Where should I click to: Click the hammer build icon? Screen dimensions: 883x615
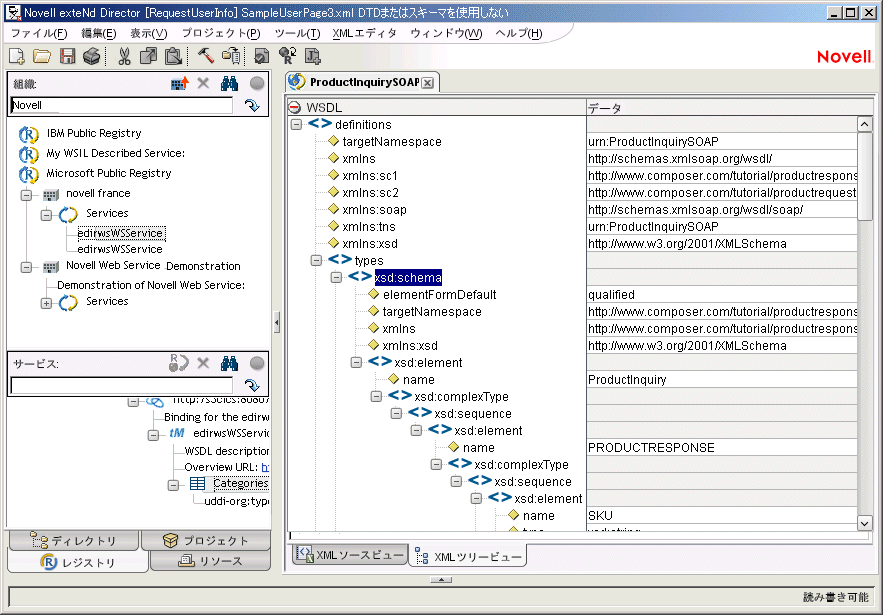[x=206, y=56]
